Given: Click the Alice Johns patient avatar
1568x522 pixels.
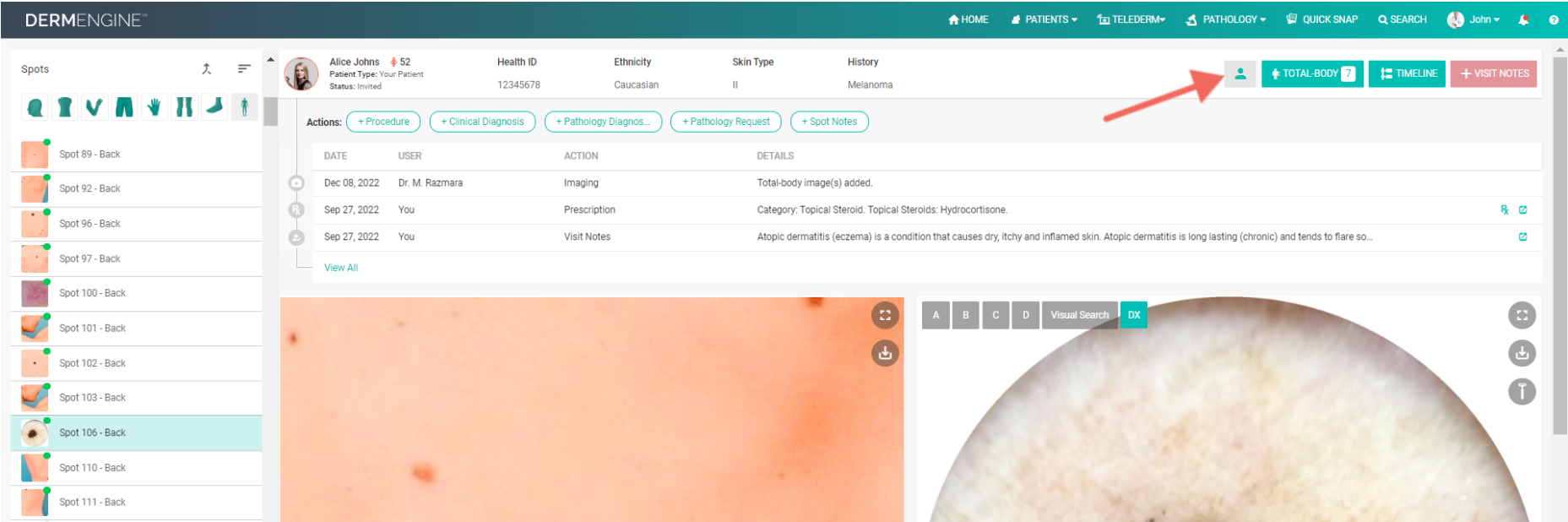Looking at the screenshot, I should pyautogui.click(x=301, y=73).
